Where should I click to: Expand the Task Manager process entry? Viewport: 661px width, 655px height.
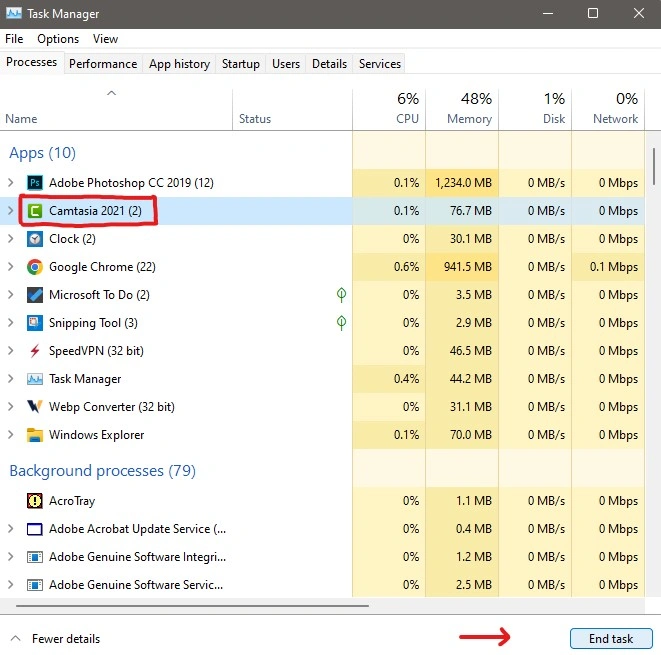[11, 379]
